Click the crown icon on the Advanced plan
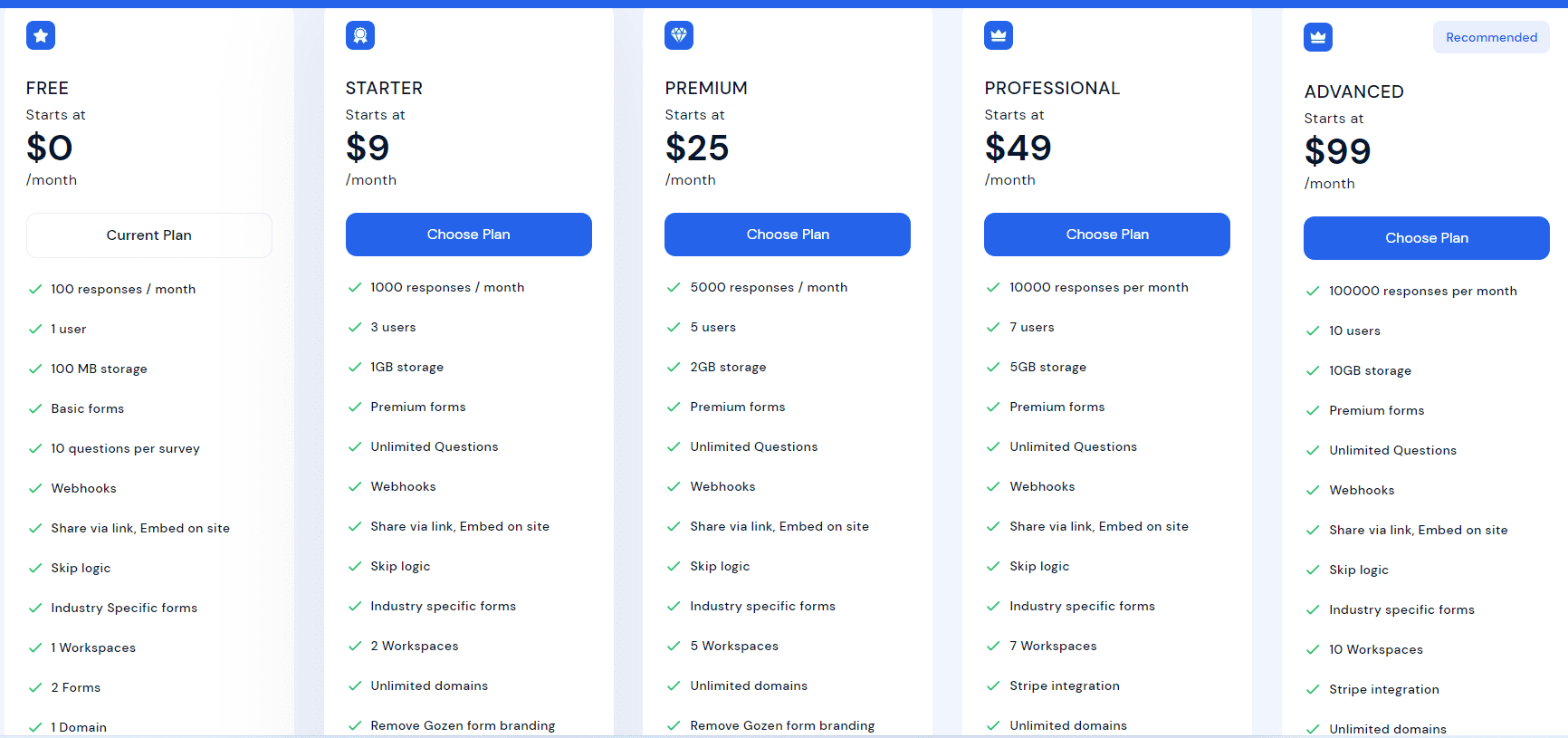This screenshot has width=1568, height=738. [1317, 37]
